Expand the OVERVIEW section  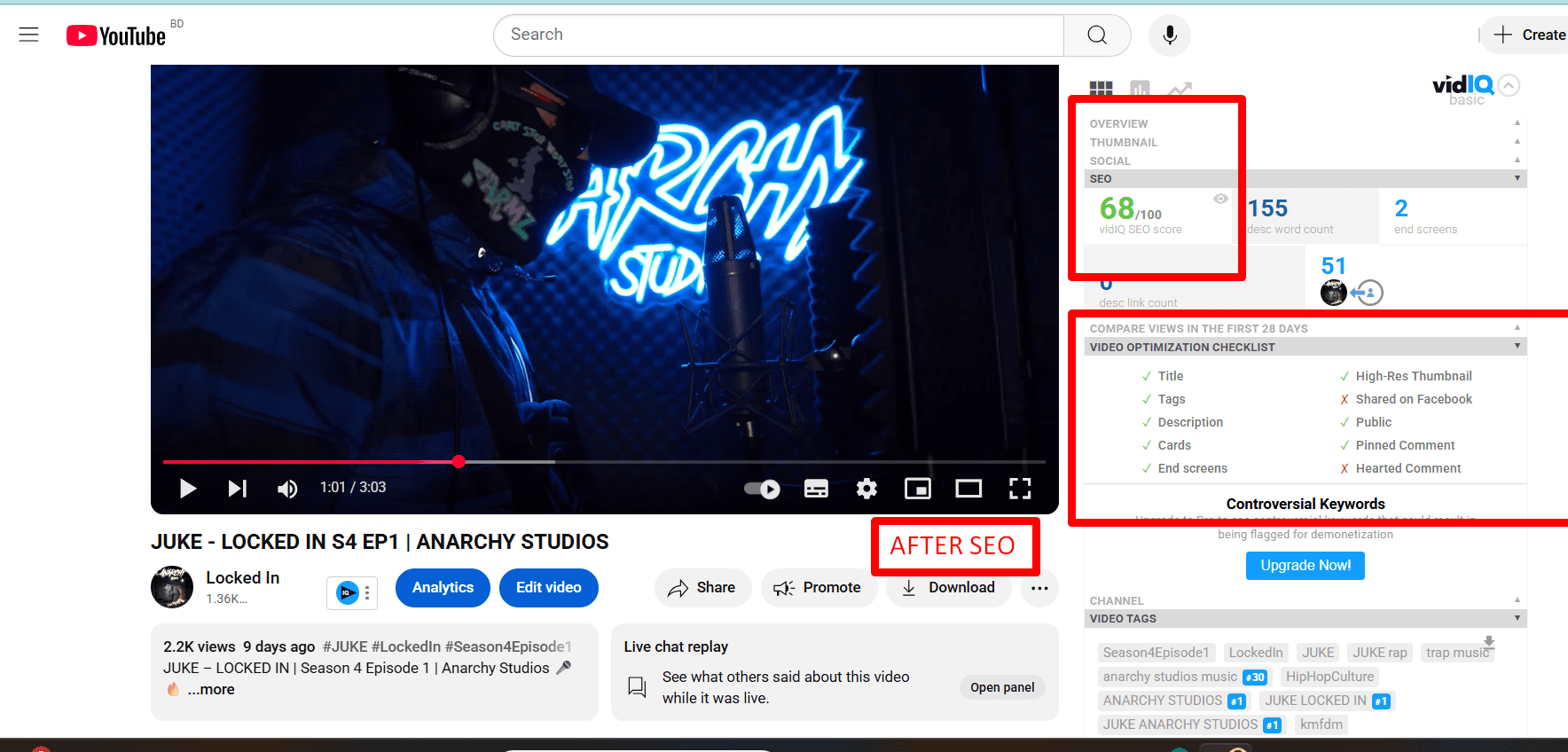point(1305,123)
